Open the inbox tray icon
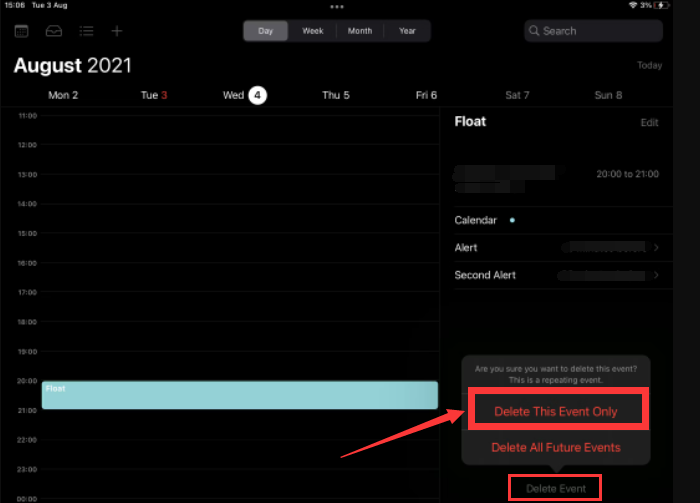The height and width of the screenshot is (503, 700). coord(54,31)
